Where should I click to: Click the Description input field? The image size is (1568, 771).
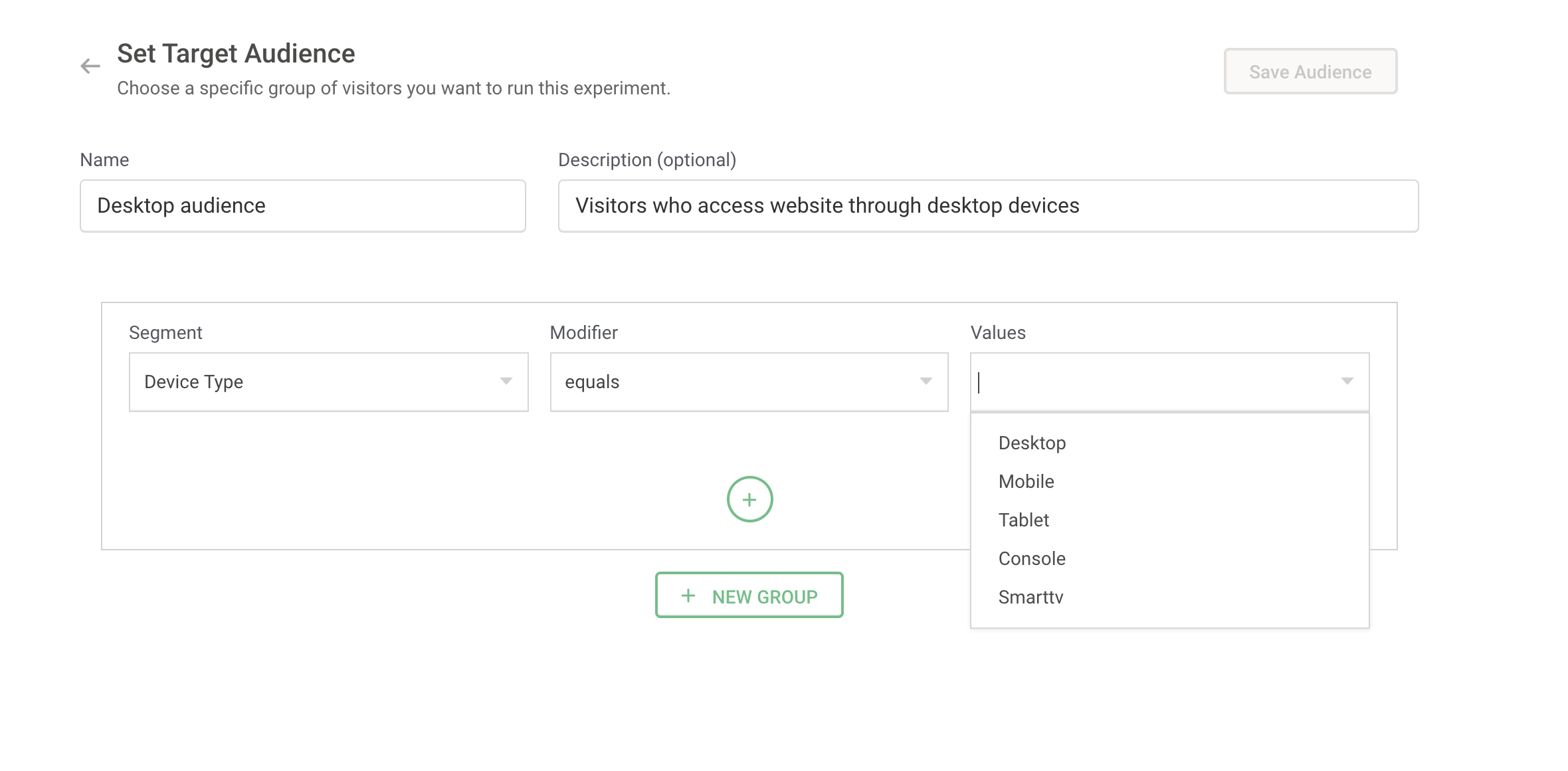point(988,206)
